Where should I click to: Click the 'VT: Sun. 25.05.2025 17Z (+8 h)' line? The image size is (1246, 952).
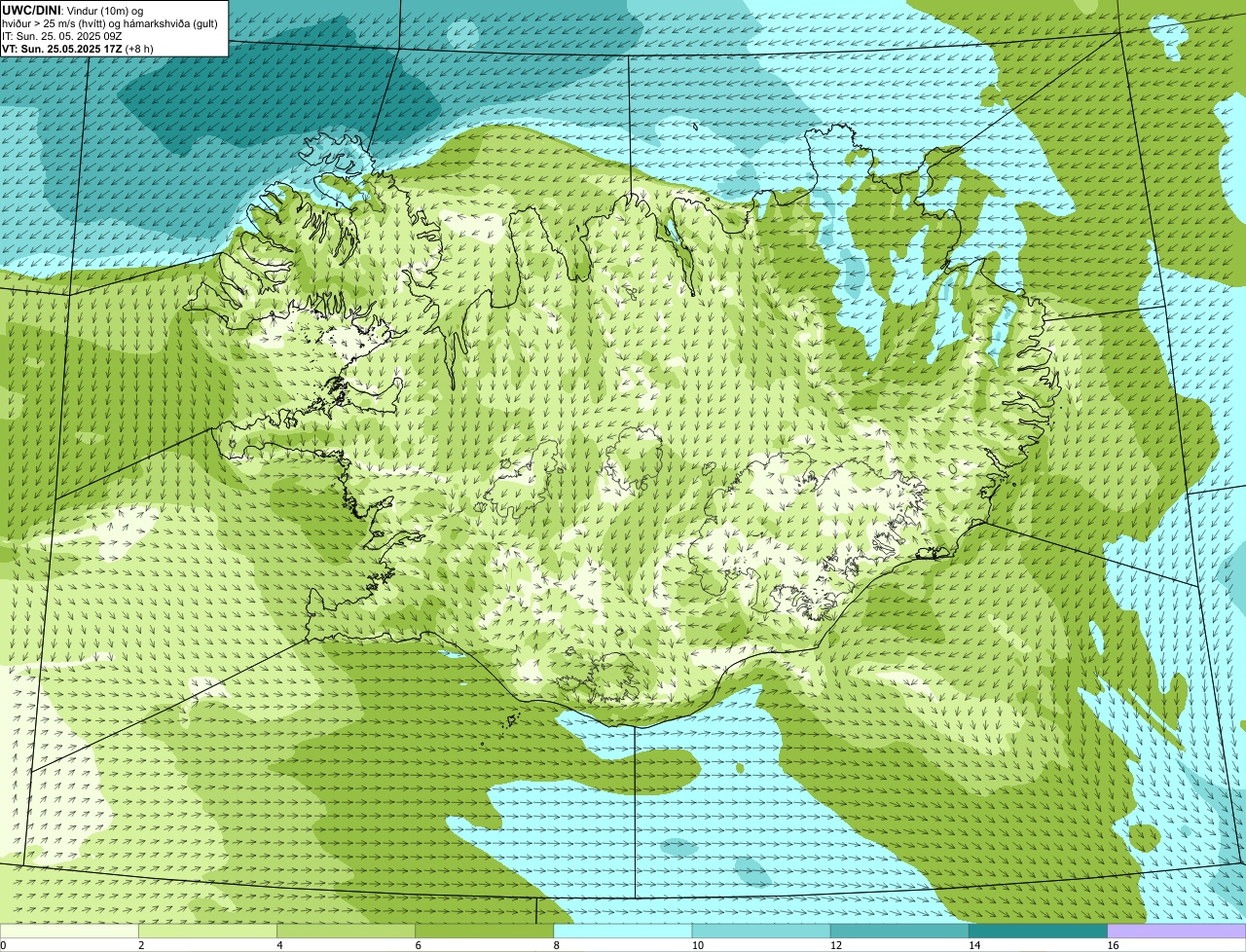click(78, 49)
